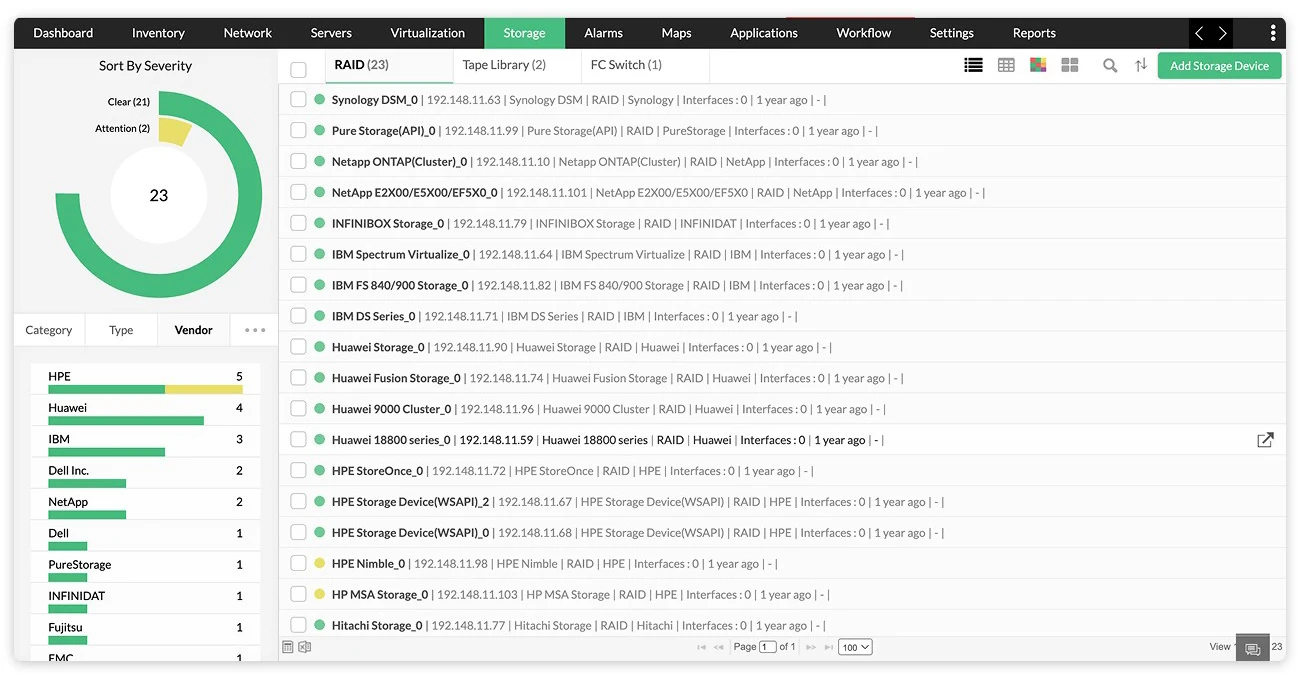
Task: Open HPE Storage Device(WSAPI)_0 device link
Action: [411, 533]
